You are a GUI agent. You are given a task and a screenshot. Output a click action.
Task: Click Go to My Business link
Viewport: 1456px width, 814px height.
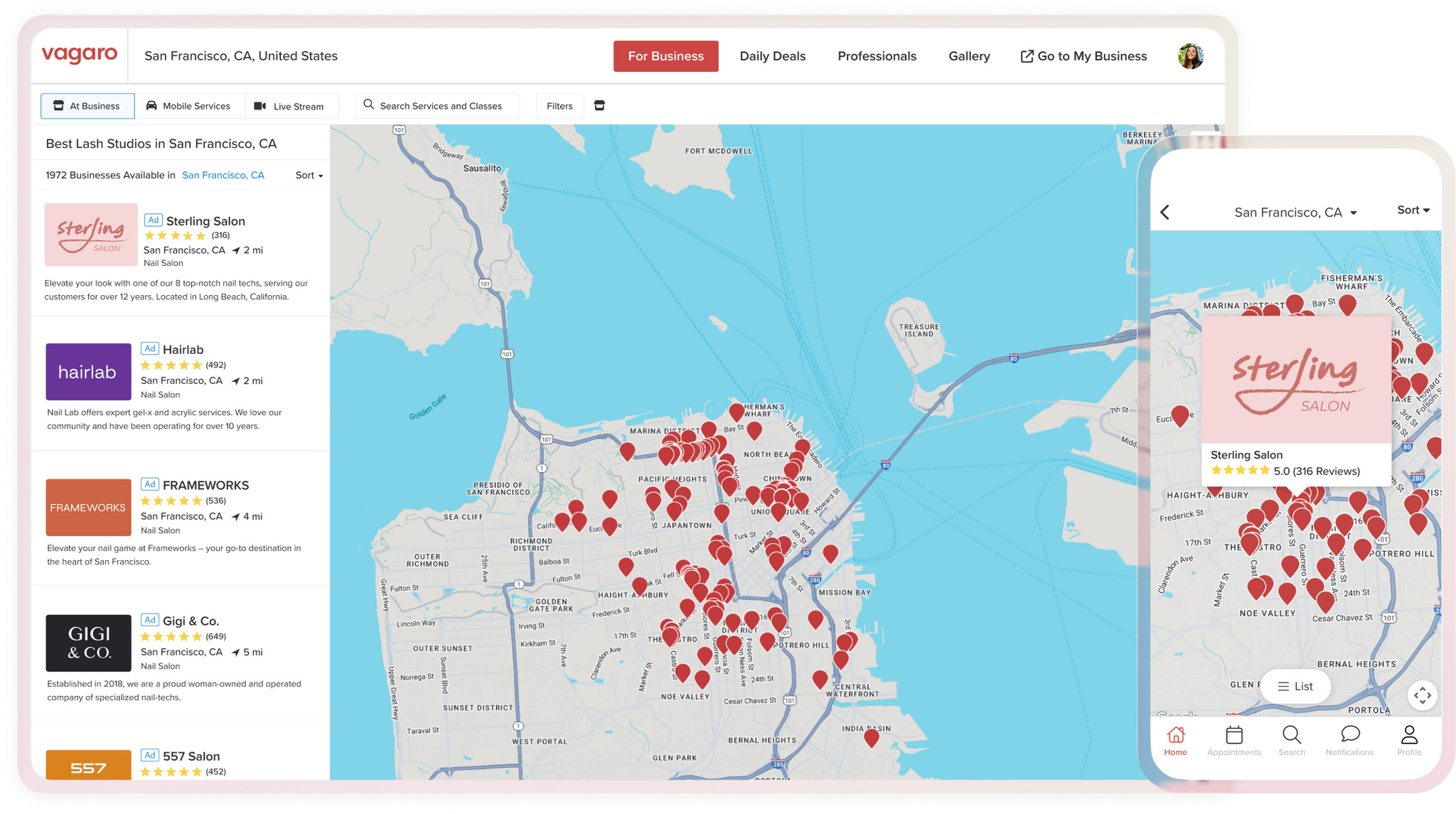pos(1083,56)
